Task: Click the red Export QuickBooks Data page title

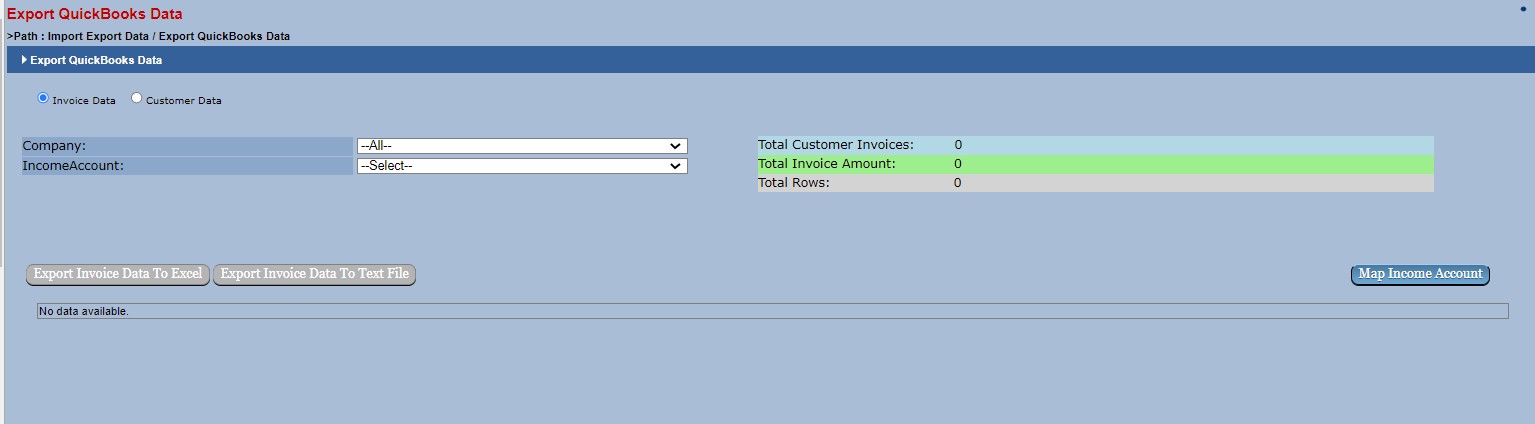Action: [x=95, y=14]
